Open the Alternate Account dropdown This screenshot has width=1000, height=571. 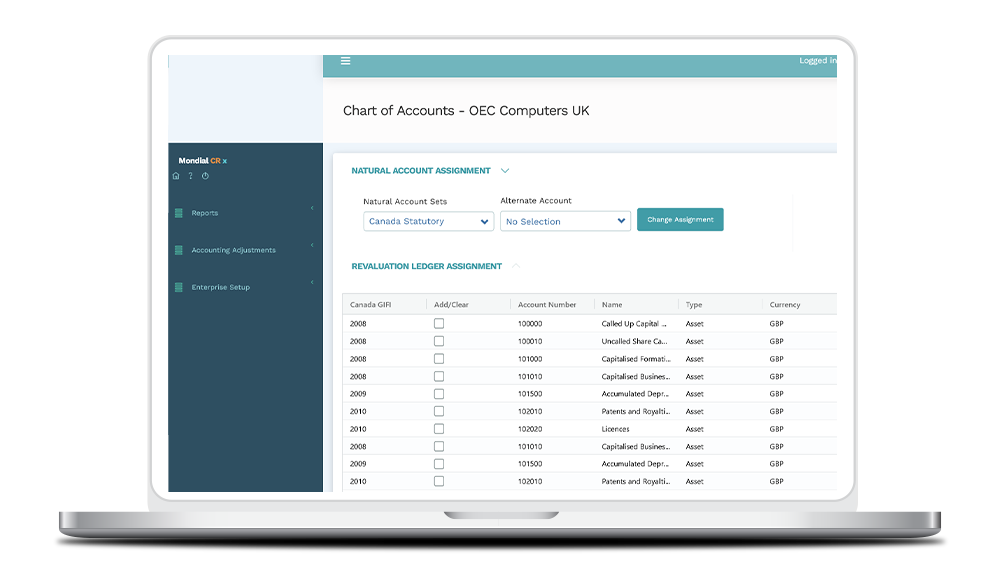(x=565, y=221)
